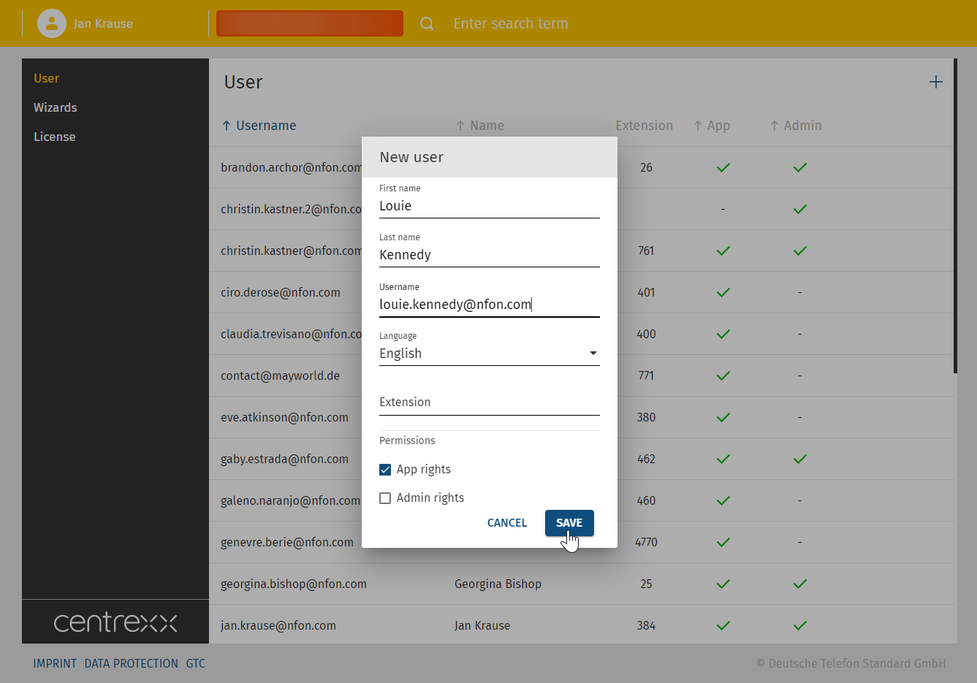Select georgina.bishop@nfon.com username
Screen dimensions: 977x683
(x=293, y=584)
